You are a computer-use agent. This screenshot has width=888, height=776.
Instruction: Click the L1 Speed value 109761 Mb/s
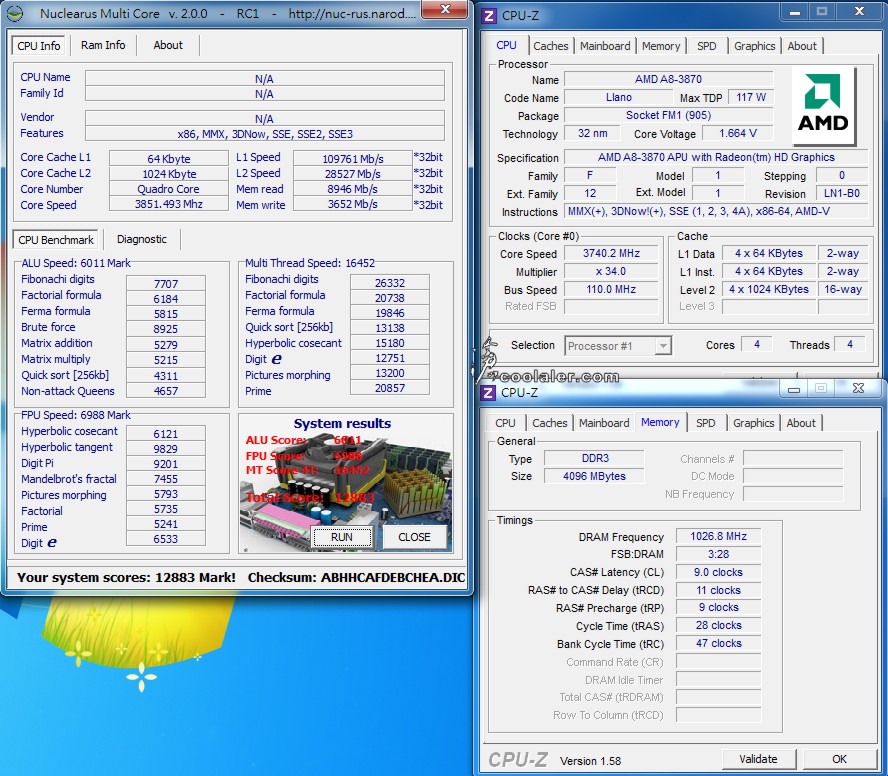tap(353, 159)
